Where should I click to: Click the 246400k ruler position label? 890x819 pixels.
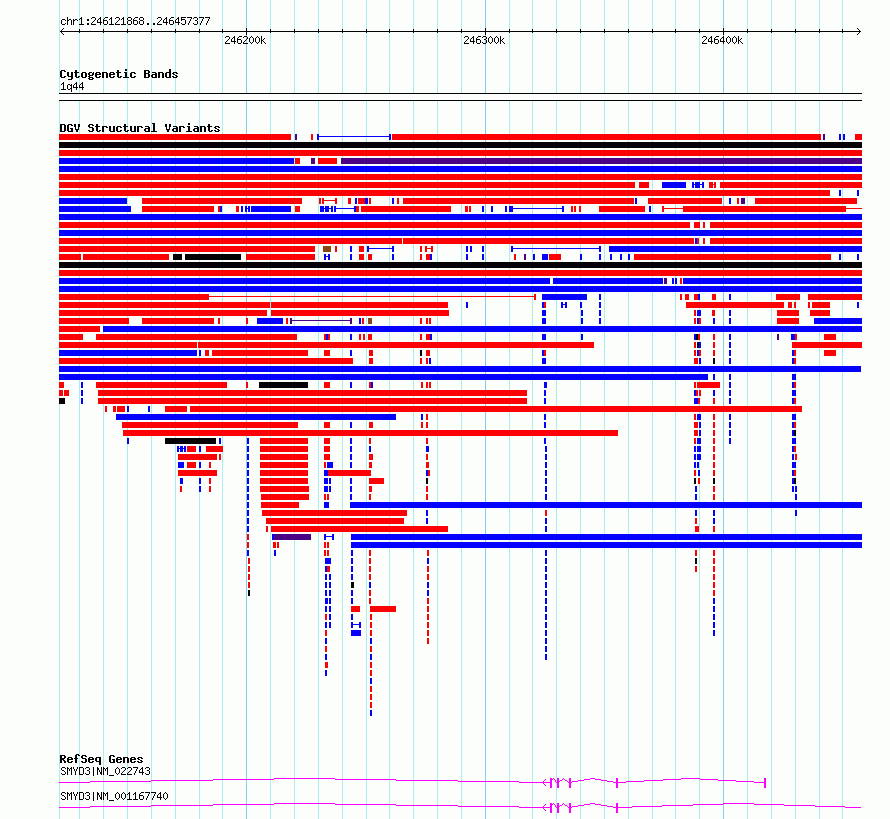(x=722, y=40)
